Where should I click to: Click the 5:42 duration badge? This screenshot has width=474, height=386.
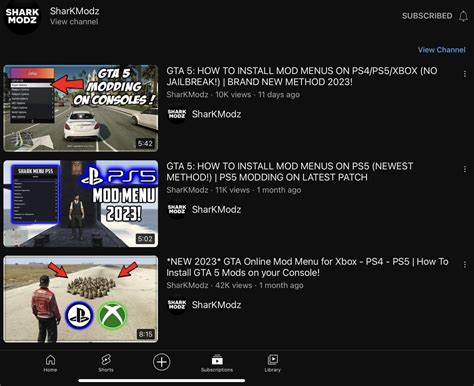(x=145, y=144)
